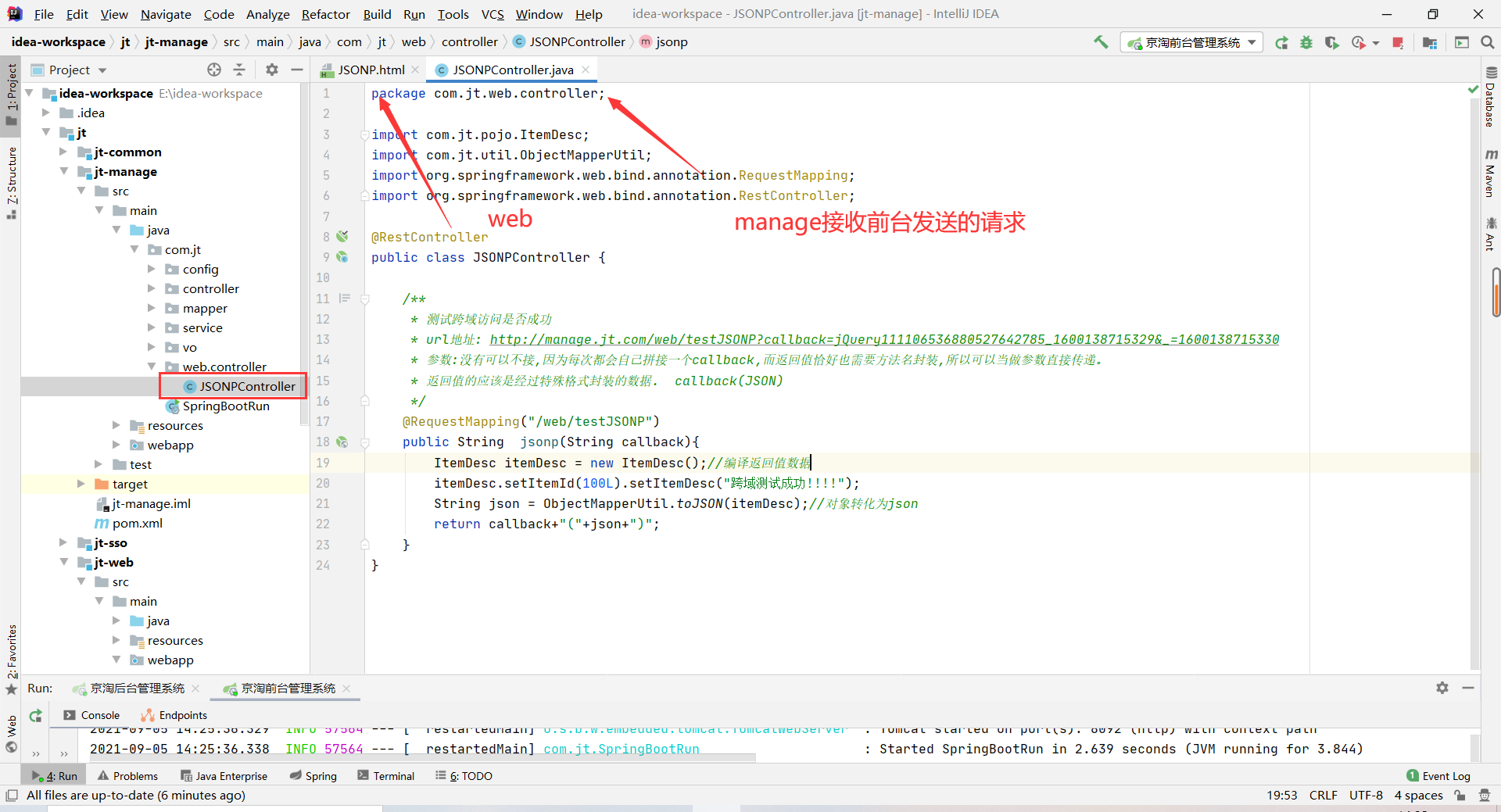Open the Structure side tool window
Viewport: 1501px width, 812px height.
pyautogui.click(x=11, y=182)
